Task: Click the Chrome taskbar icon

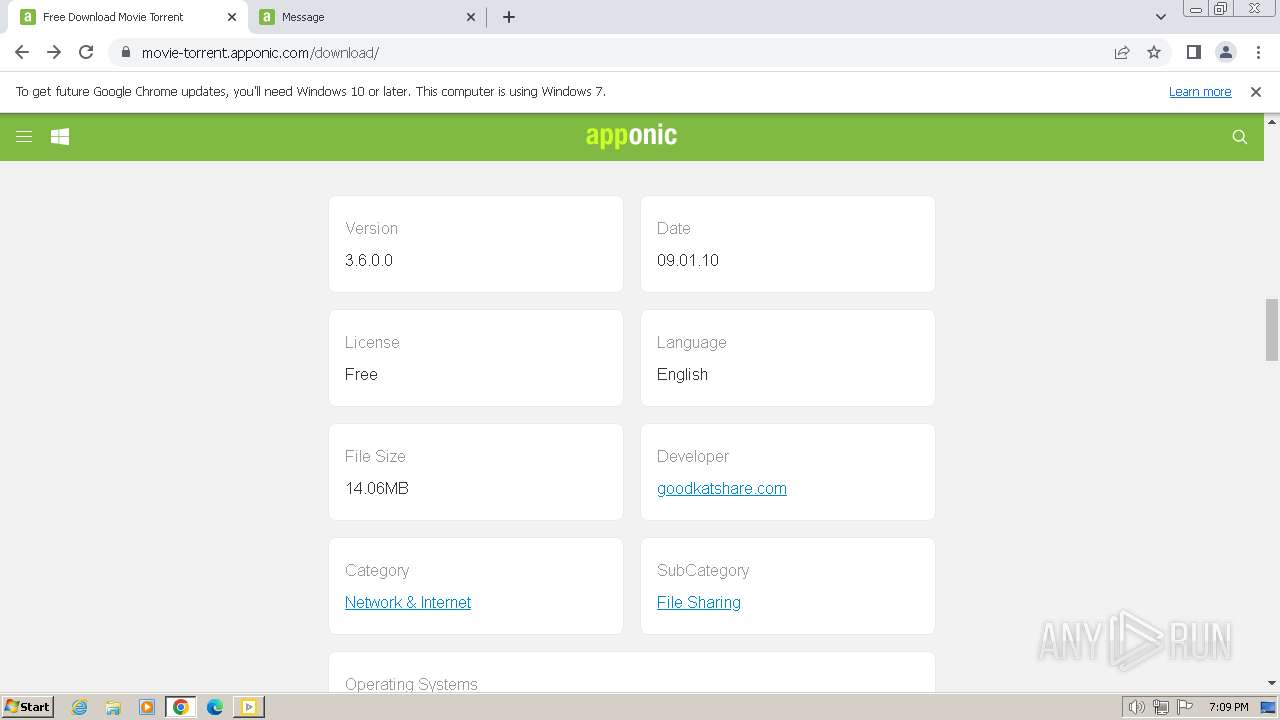Action: point(181,707)
